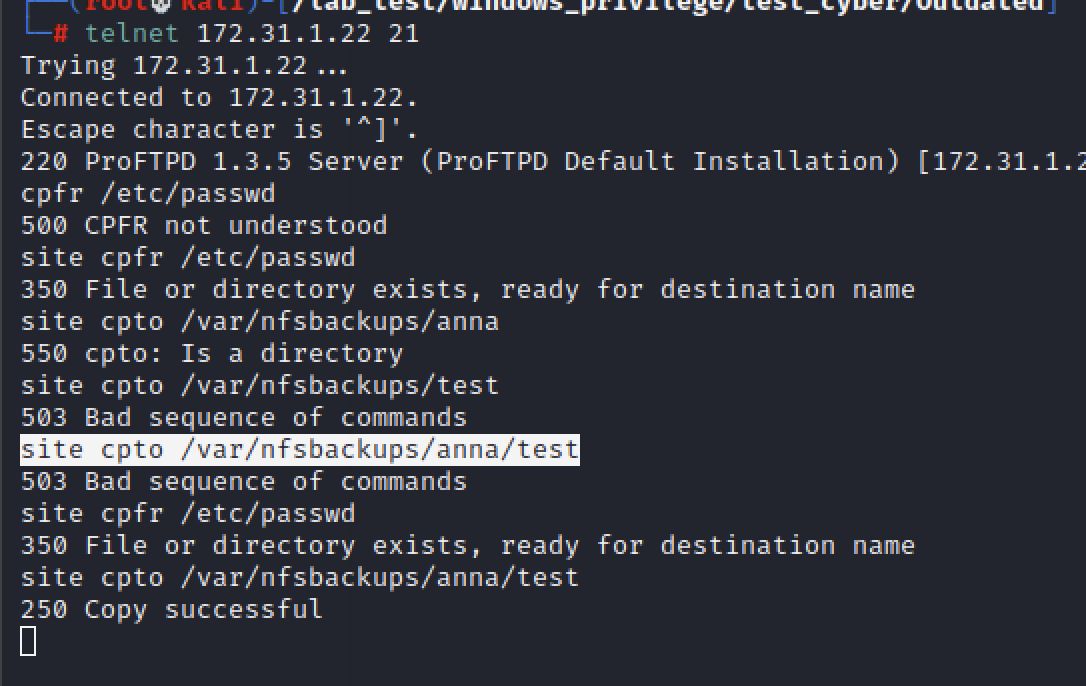Select the "Trying 172.31.1.22" output line
The height and width of the screenshot is (686, 1086).
(x=184, y=66)
